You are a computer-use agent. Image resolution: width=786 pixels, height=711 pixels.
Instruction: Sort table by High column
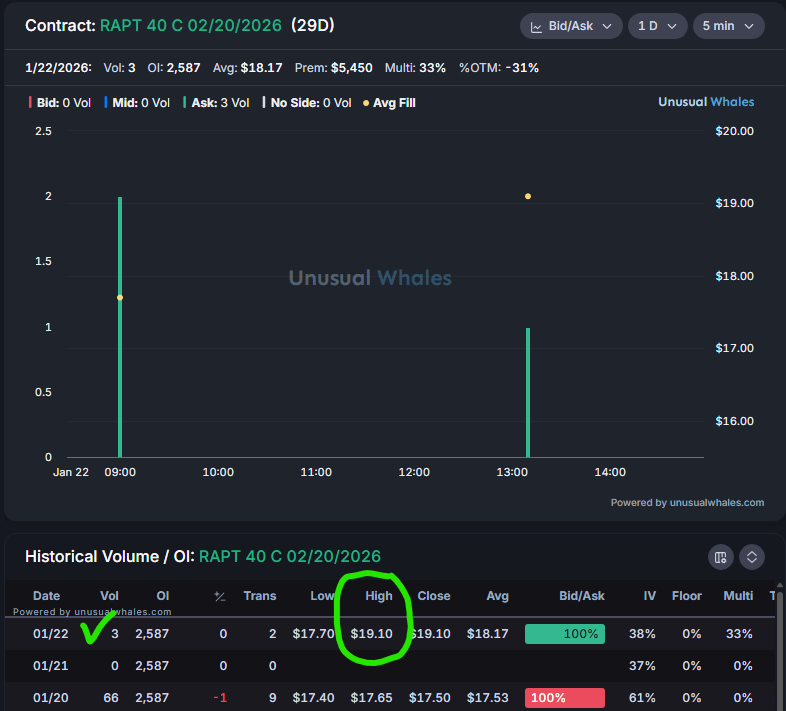pos(378,596)
